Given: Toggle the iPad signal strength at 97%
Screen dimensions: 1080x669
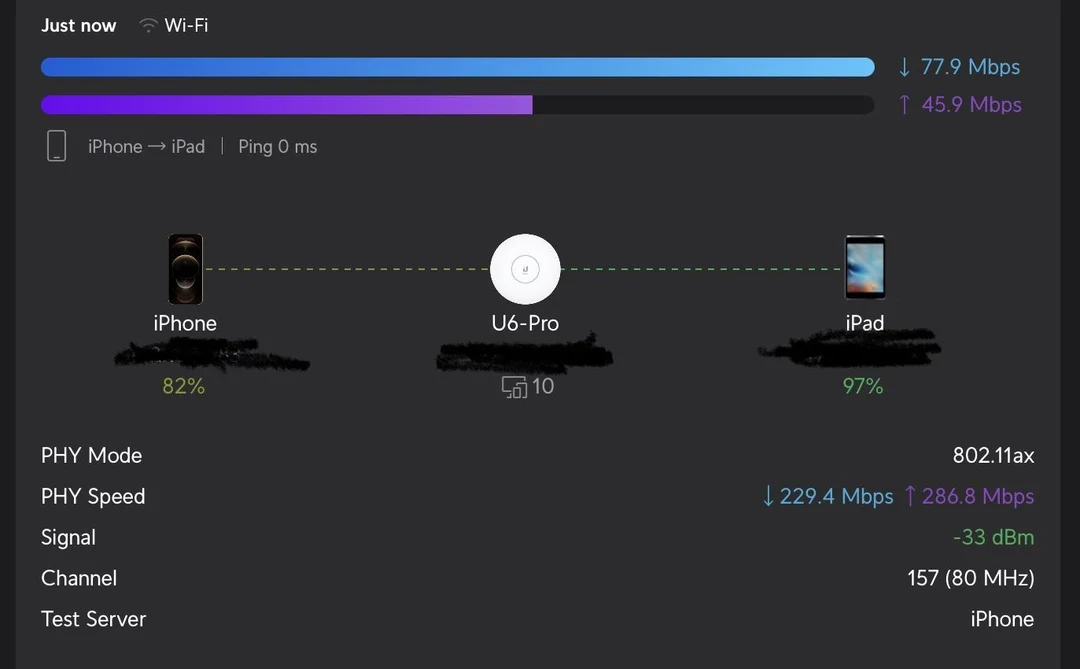Looking at the screenshot, I should click(x=862, y=386).
